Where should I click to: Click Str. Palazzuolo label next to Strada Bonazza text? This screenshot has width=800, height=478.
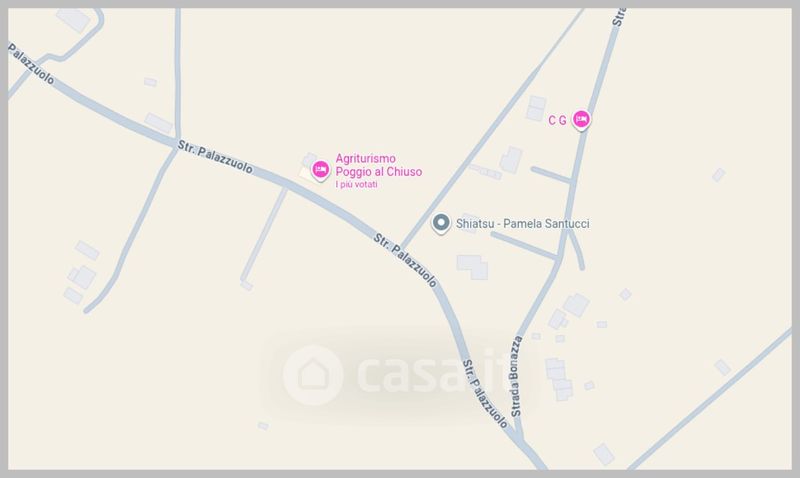pos(485,394)
